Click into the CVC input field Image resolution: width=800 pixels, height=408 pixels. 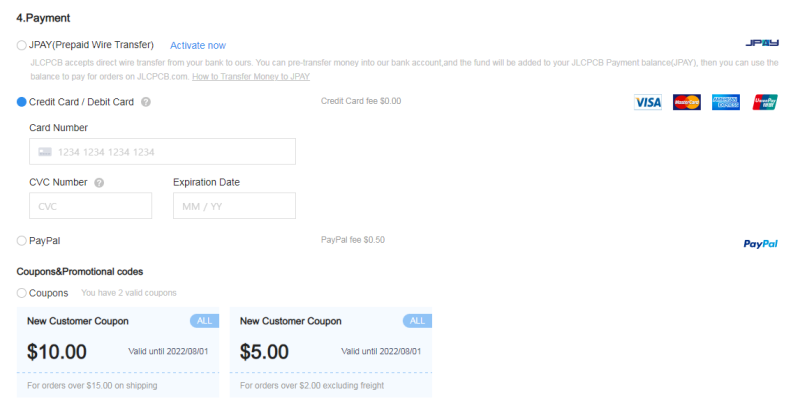pyautogui.click(x=90, y=206)
